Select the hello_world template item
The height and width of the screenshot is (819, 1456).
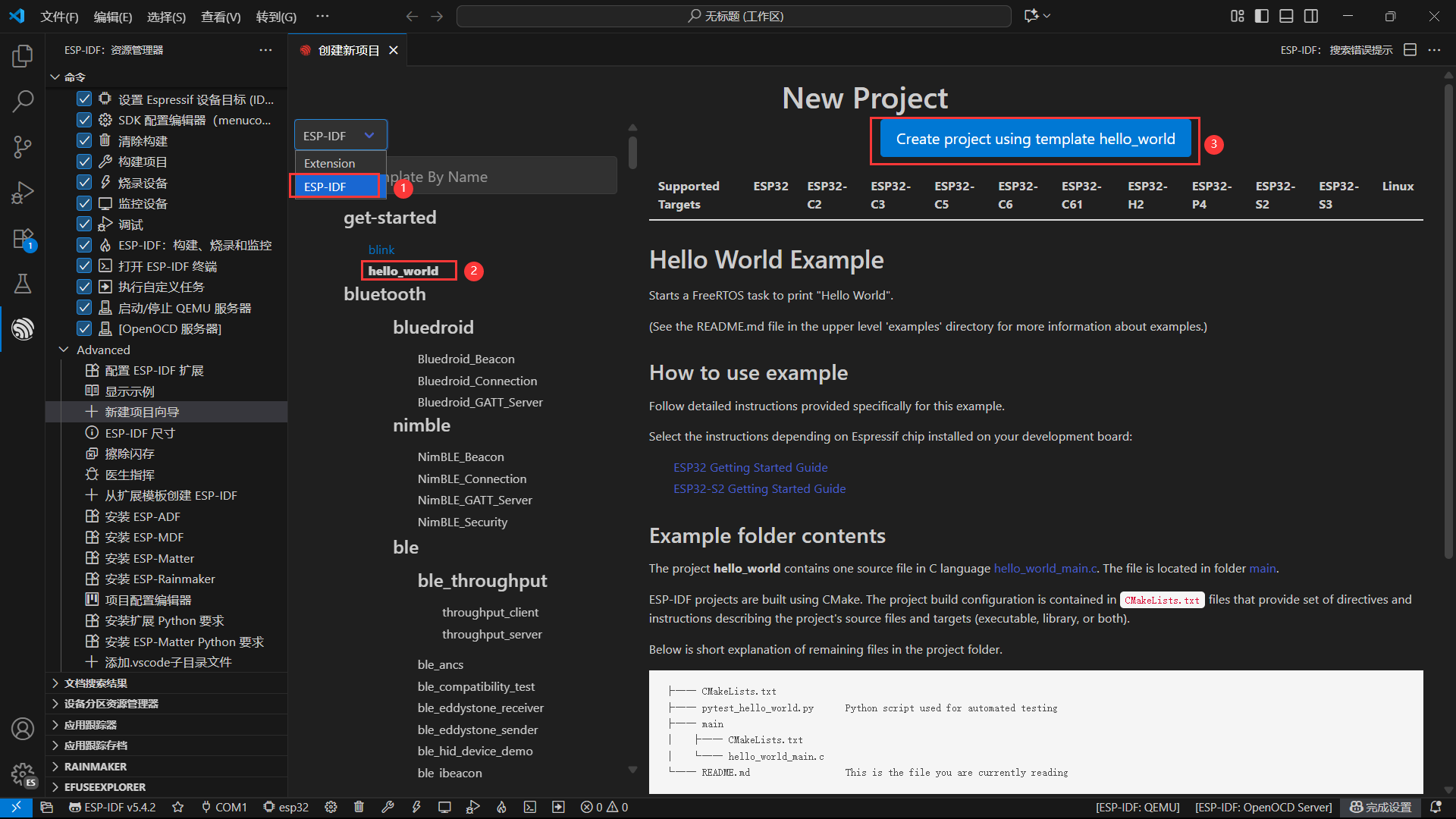(403, 271)
